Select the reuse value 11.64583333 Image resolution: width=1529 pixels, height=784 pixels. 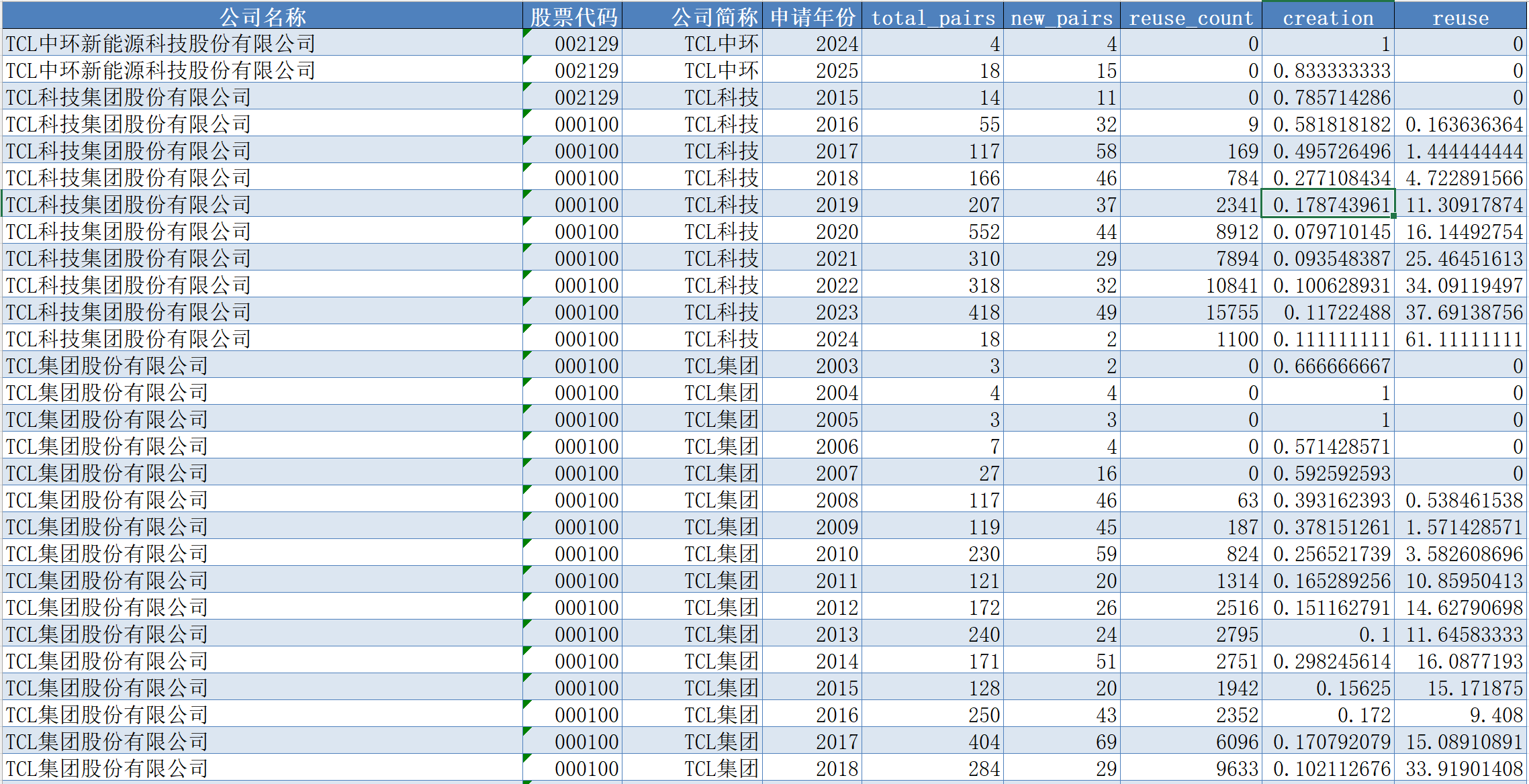tap(1461, 634)
